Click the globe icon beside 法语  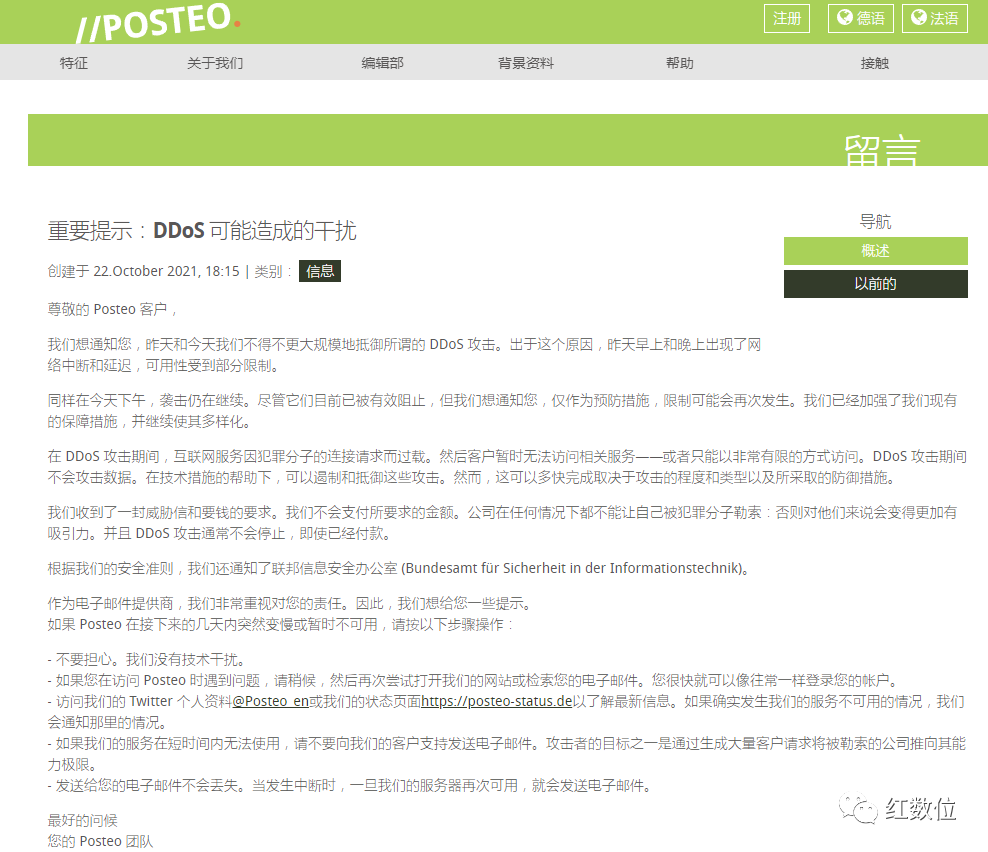click(x=919, y=18)
